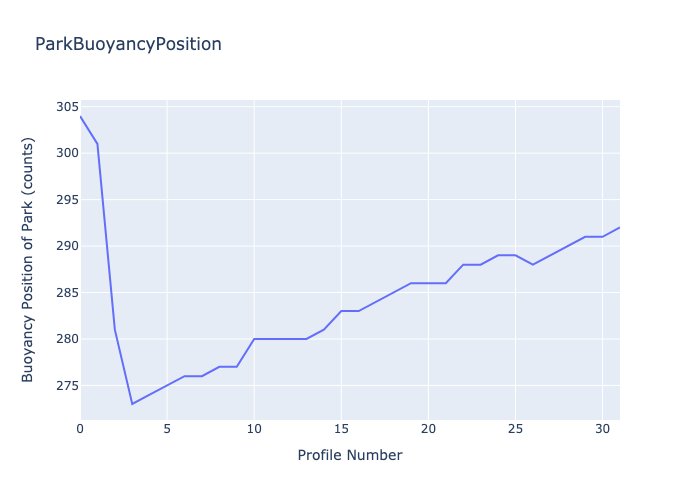Click the x-axis tick label 30

(x=602, y=429)
